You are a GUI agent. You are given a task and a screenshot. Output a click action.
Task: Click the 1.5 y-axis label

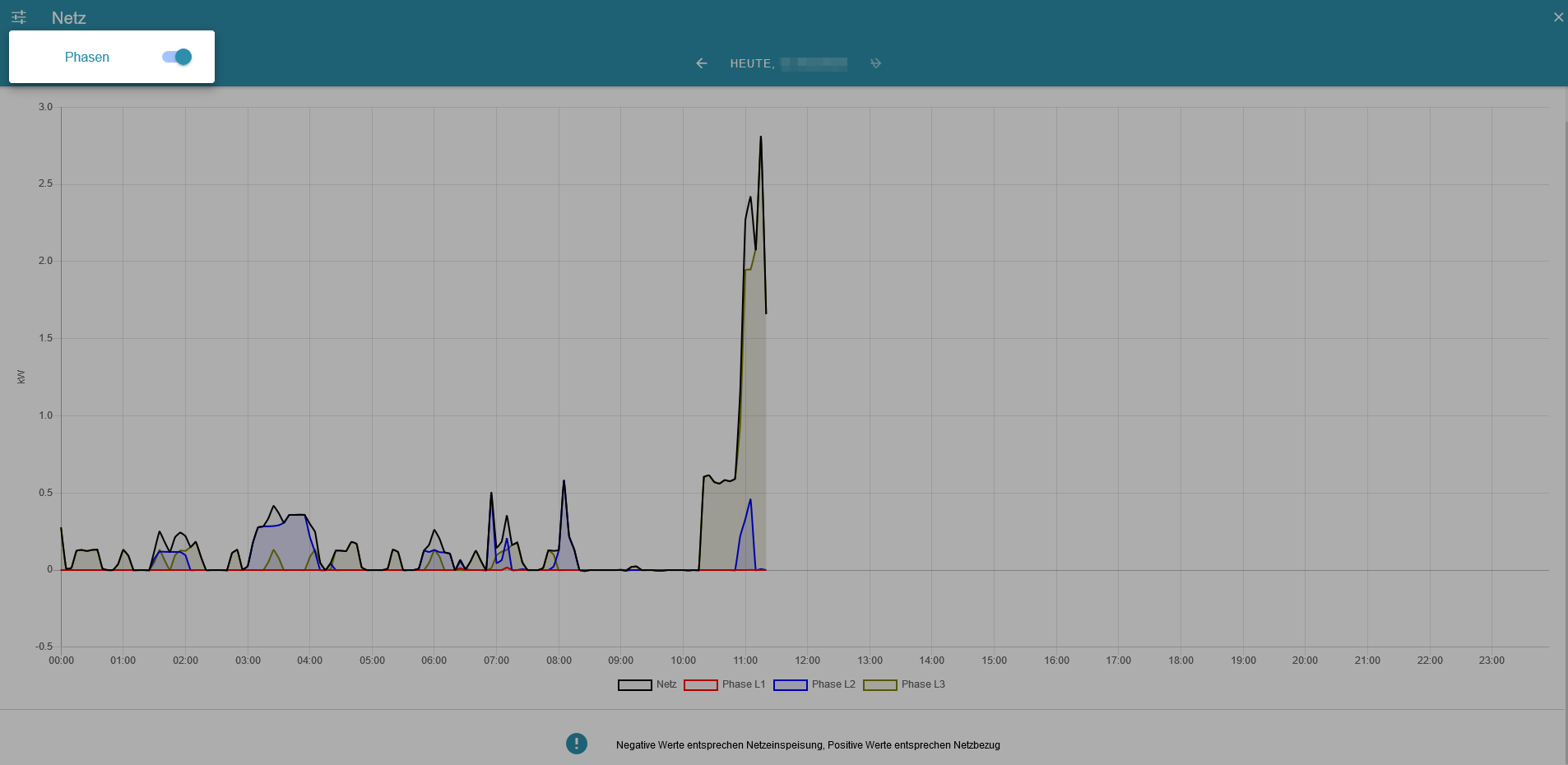(x=45, y=338)
